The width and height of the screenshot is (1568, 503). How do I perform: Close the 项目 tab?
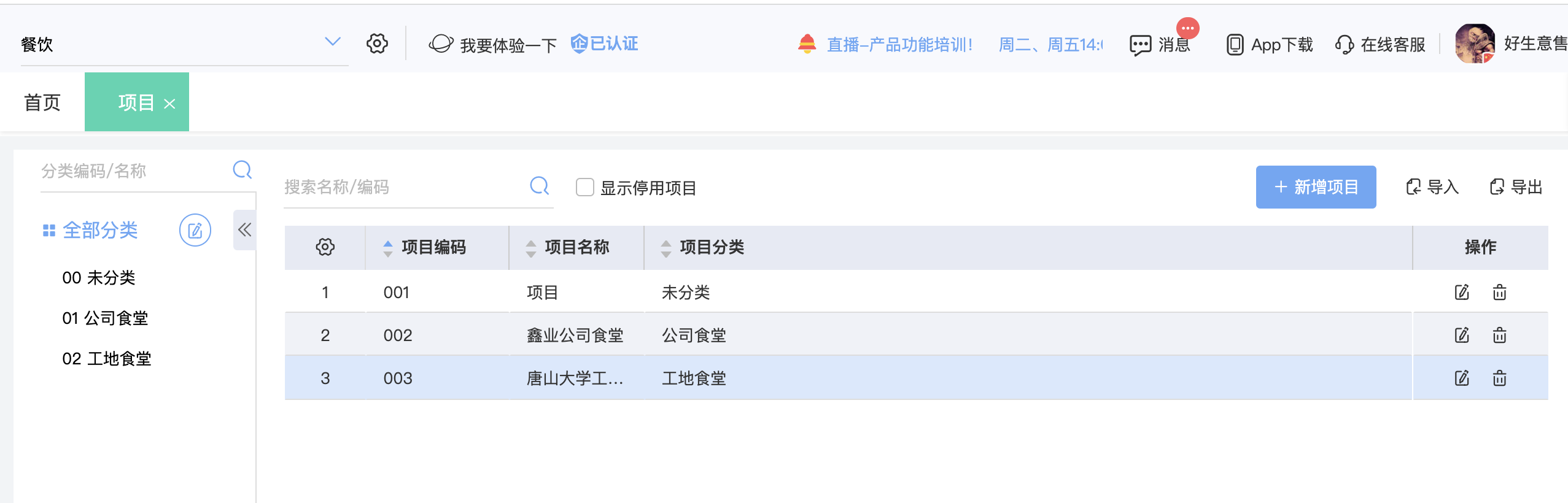click(169, 104)
